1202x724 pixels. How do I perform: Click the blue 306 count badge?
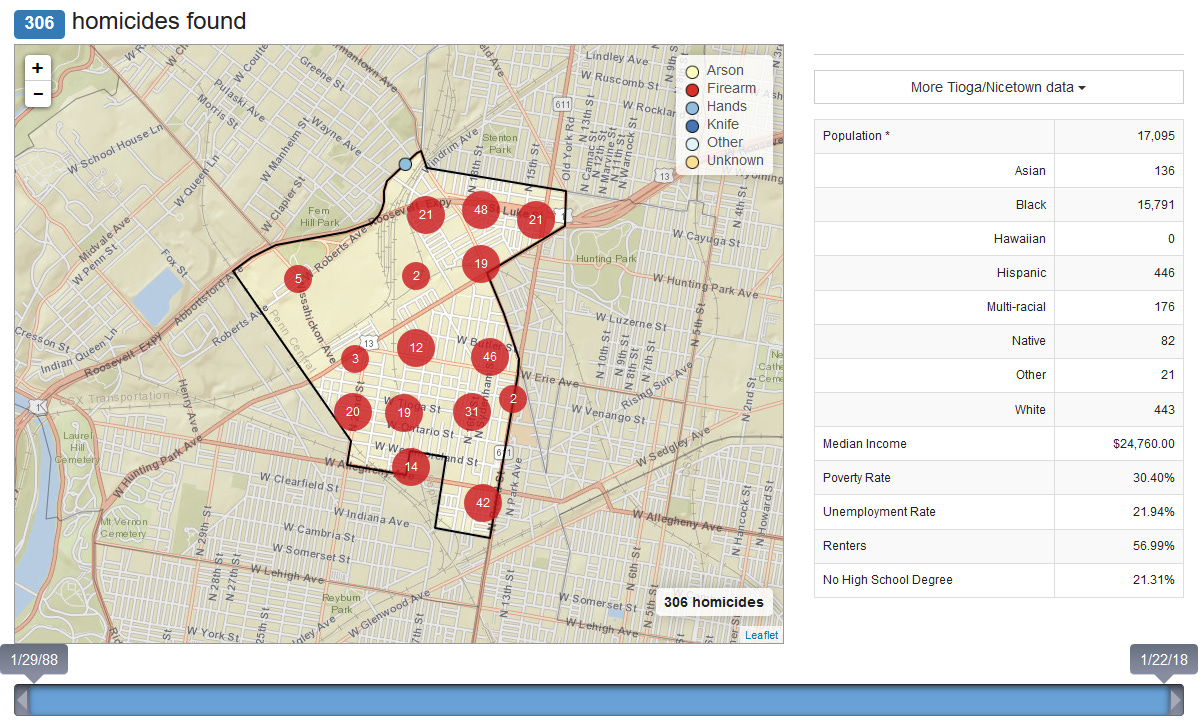tap(39, 22)
